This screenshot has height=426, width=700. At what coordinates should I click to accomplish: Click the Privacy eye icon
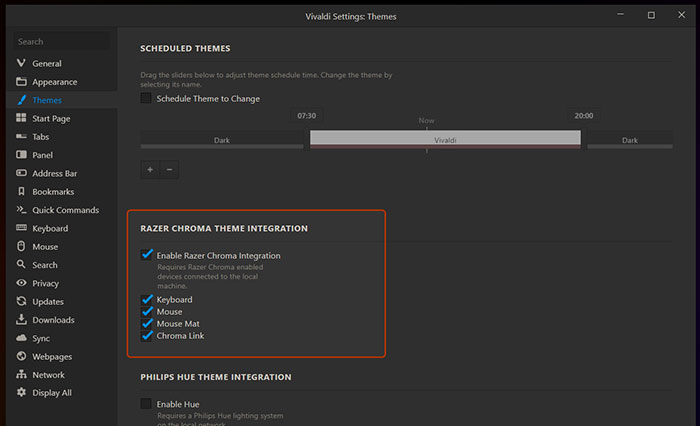tap(21, 283)
